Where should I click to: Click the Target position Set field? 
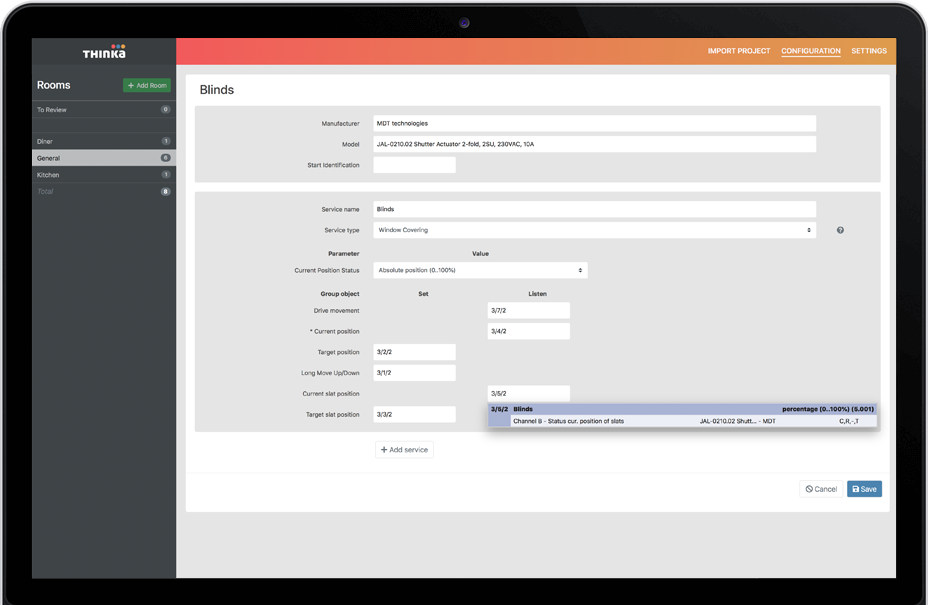414,352
